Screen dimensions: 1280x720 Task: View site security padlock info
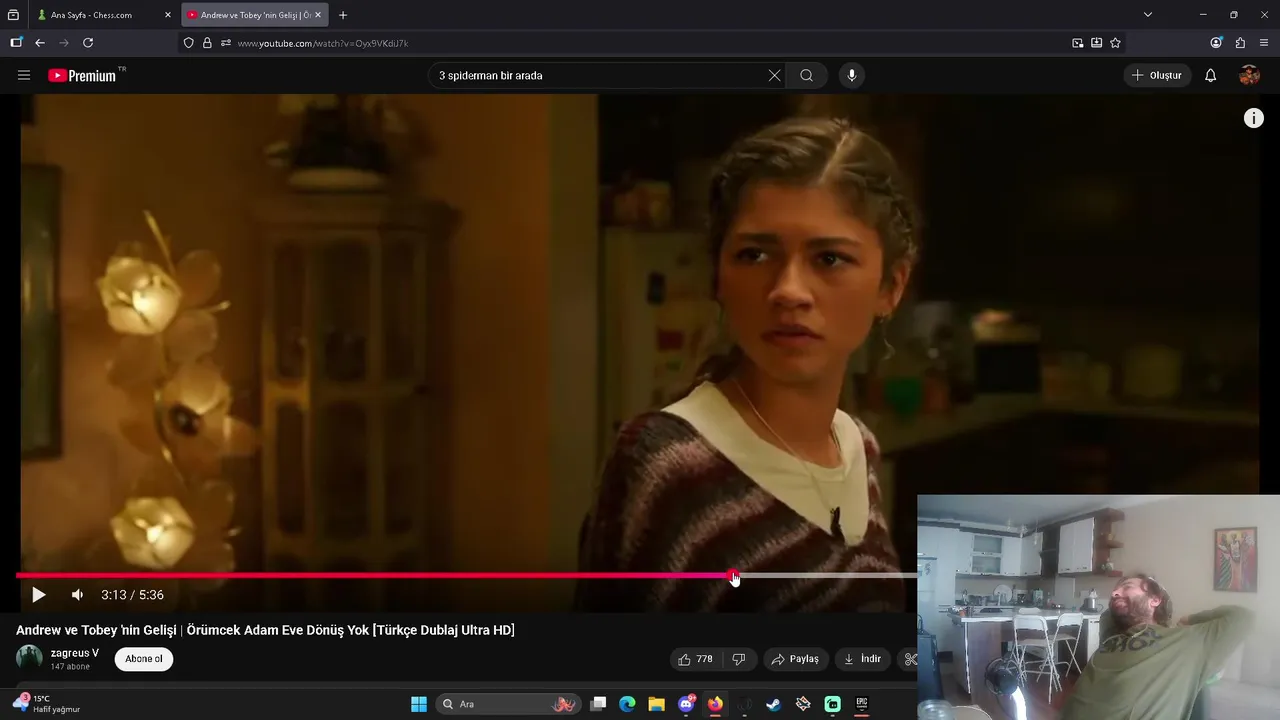(x=207, y=43)
